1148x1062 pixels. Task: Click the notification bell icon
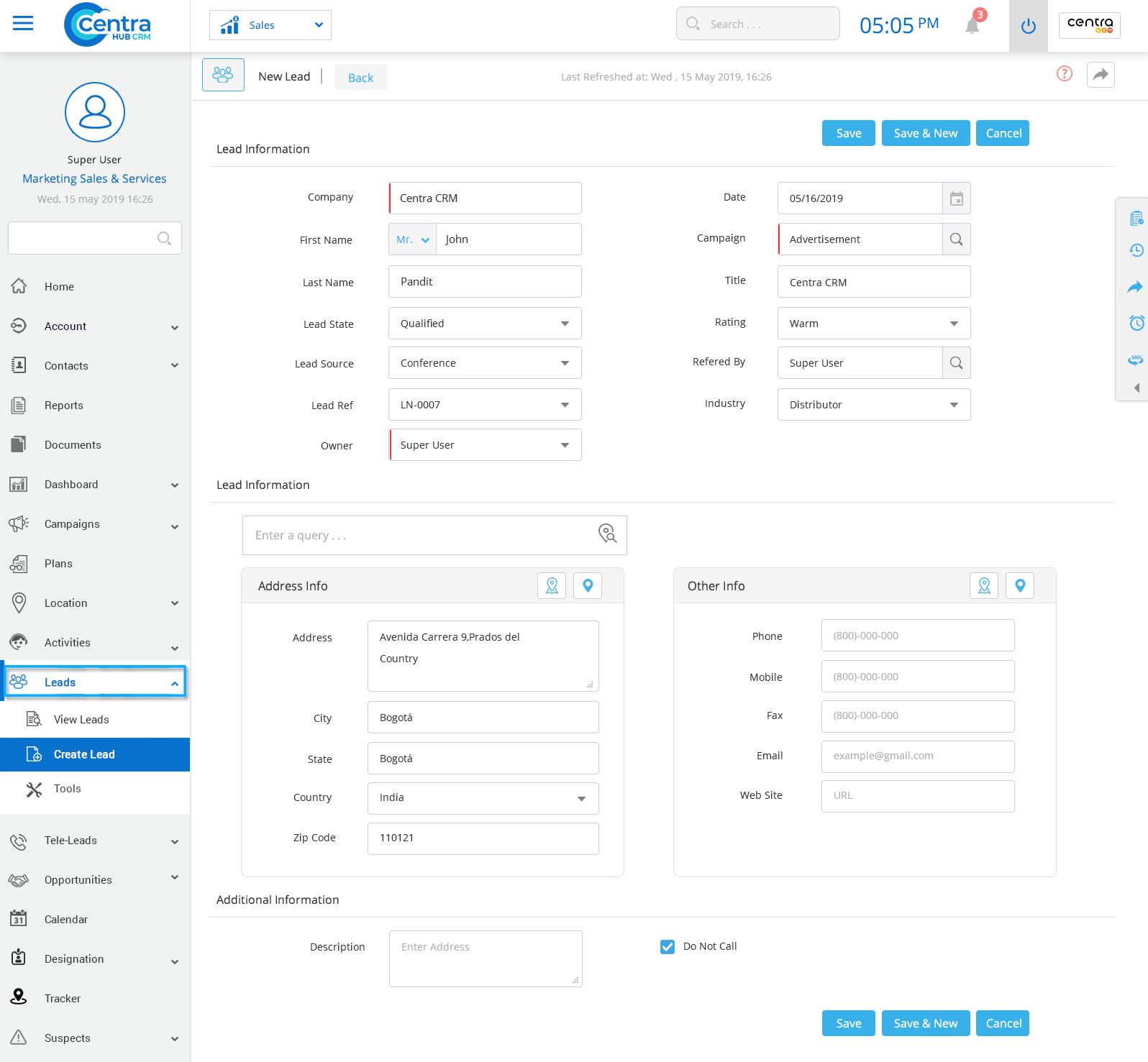point(972,26)
